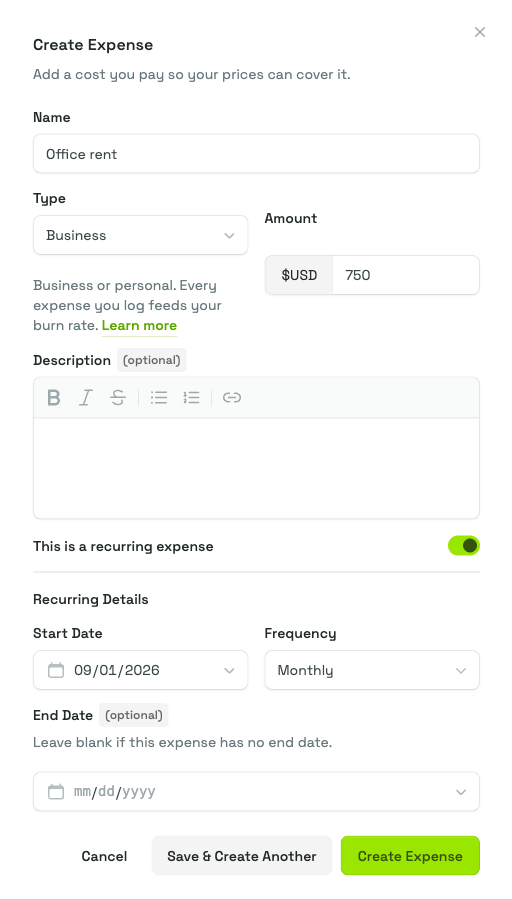Click the Create Expense button
The height and width of the screenshot is (899, 512).
[410, 856]
